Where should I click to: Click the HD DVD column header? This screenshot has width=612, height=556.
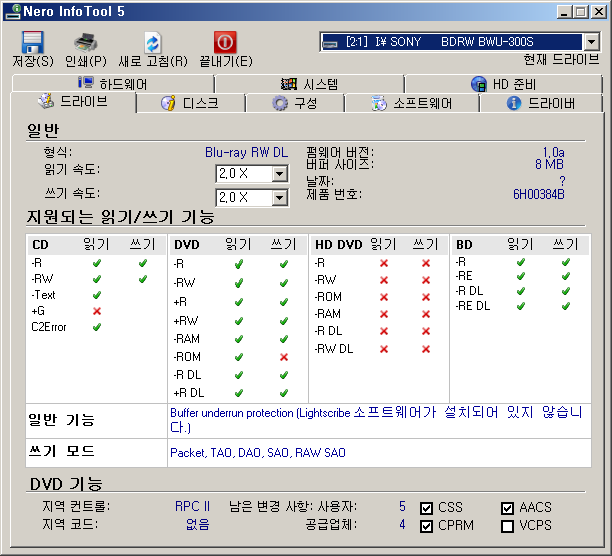[338, 245]
